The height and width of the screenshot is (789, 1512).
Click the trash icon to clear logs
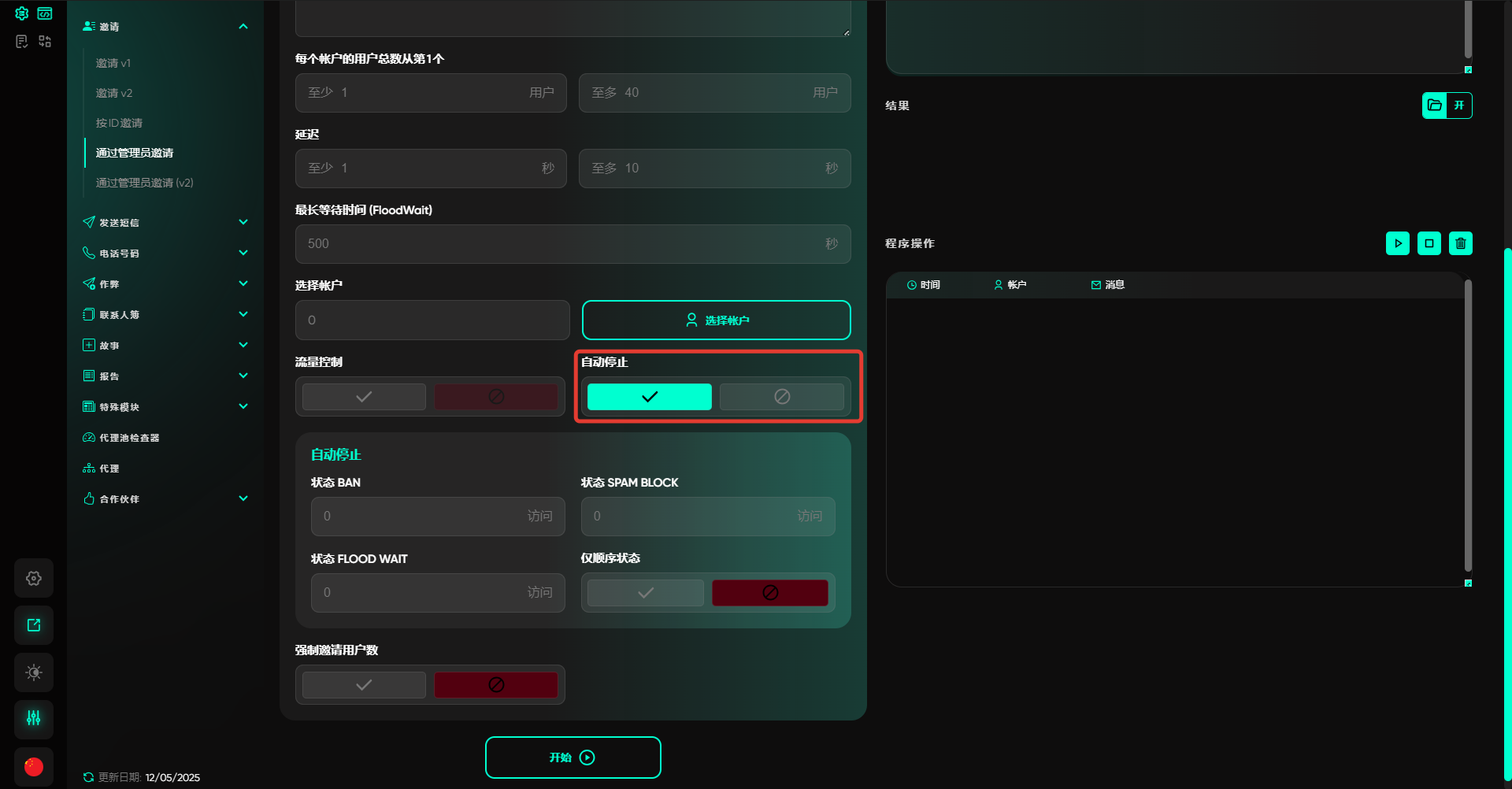click(1460, 243)
